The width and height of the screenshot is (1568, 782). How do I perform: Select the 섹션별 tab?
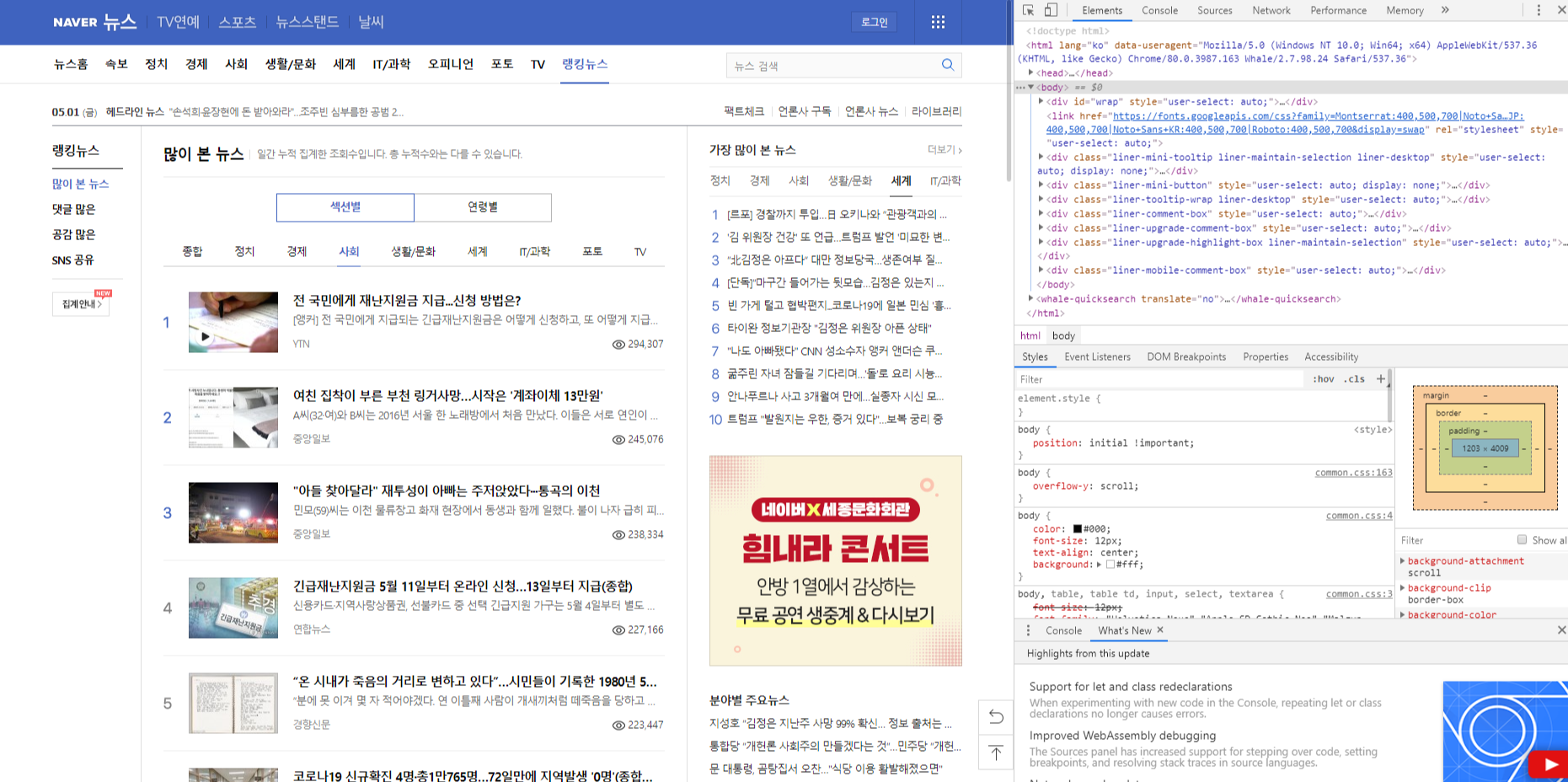point(345,207)
